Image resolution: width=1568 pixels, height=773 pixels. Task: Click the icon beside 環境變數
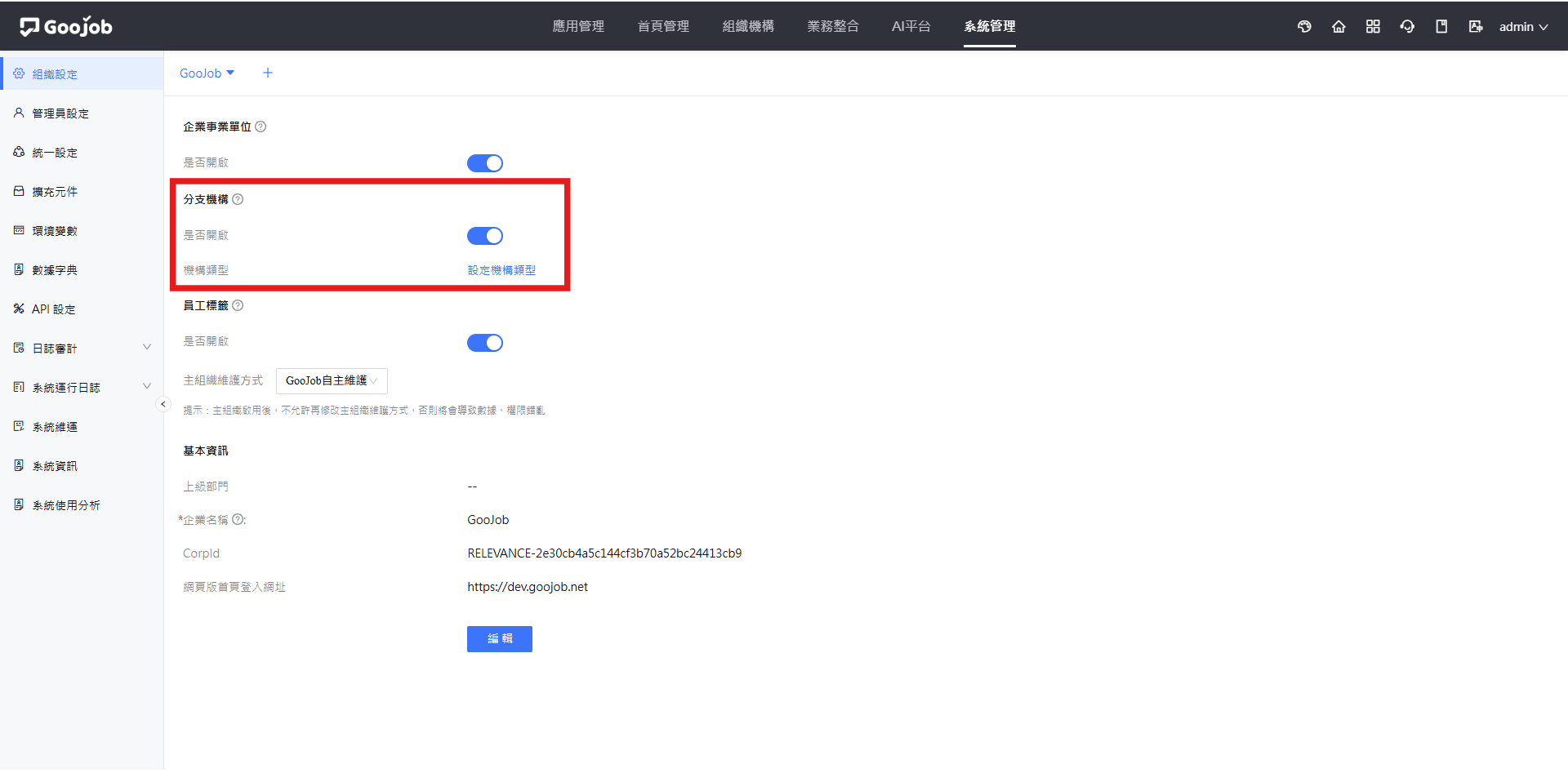point(19,230)
